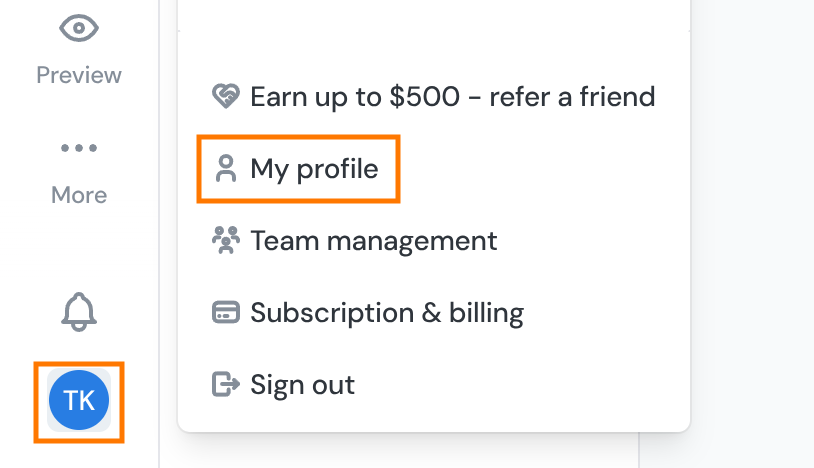Click the Preview label in sidebar
Image resolution: width=814 pixels, height=468 pixels.
79,75
